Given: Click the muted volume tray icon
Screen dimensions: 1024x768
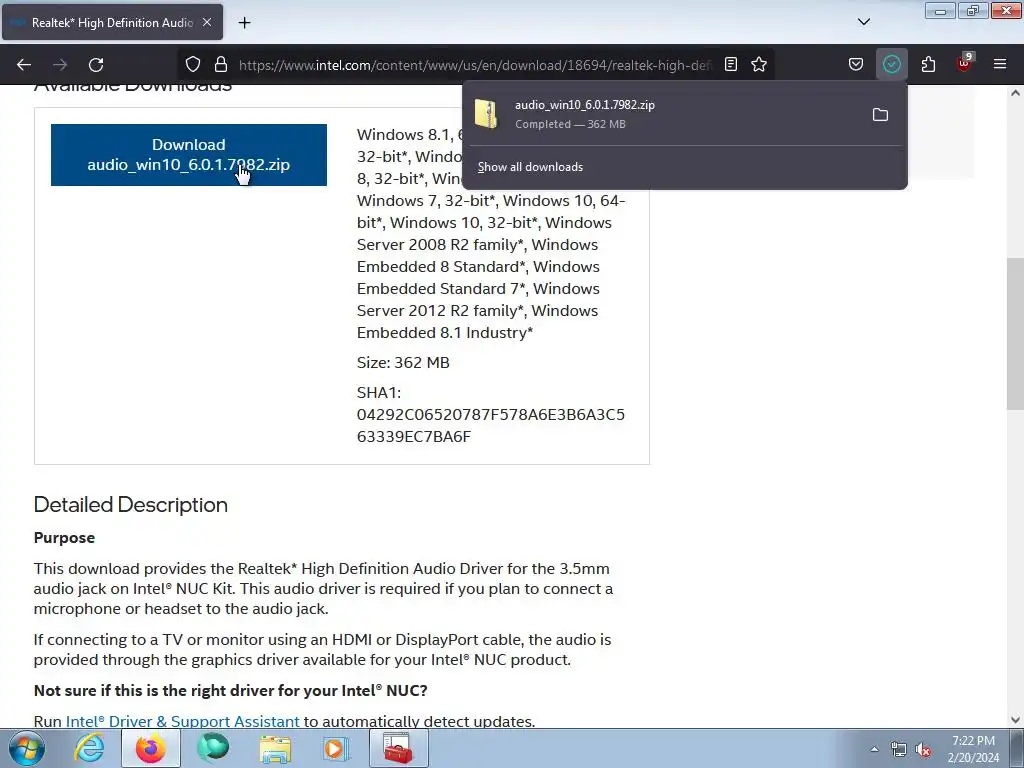Looking at the screenshot, I should click(x=923, y=750).
